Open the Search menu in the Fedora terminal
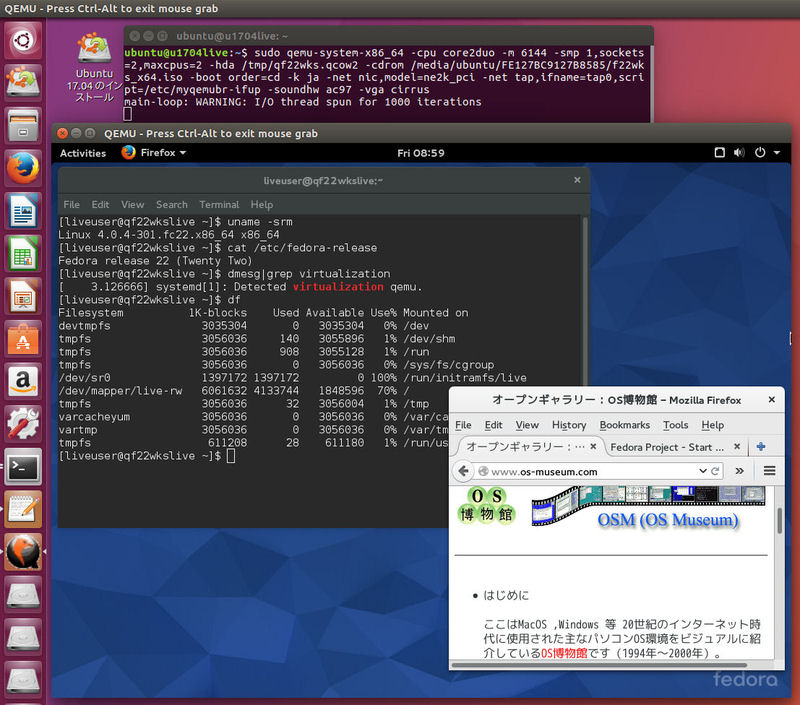800x705 pixels. tap(171, 205)
